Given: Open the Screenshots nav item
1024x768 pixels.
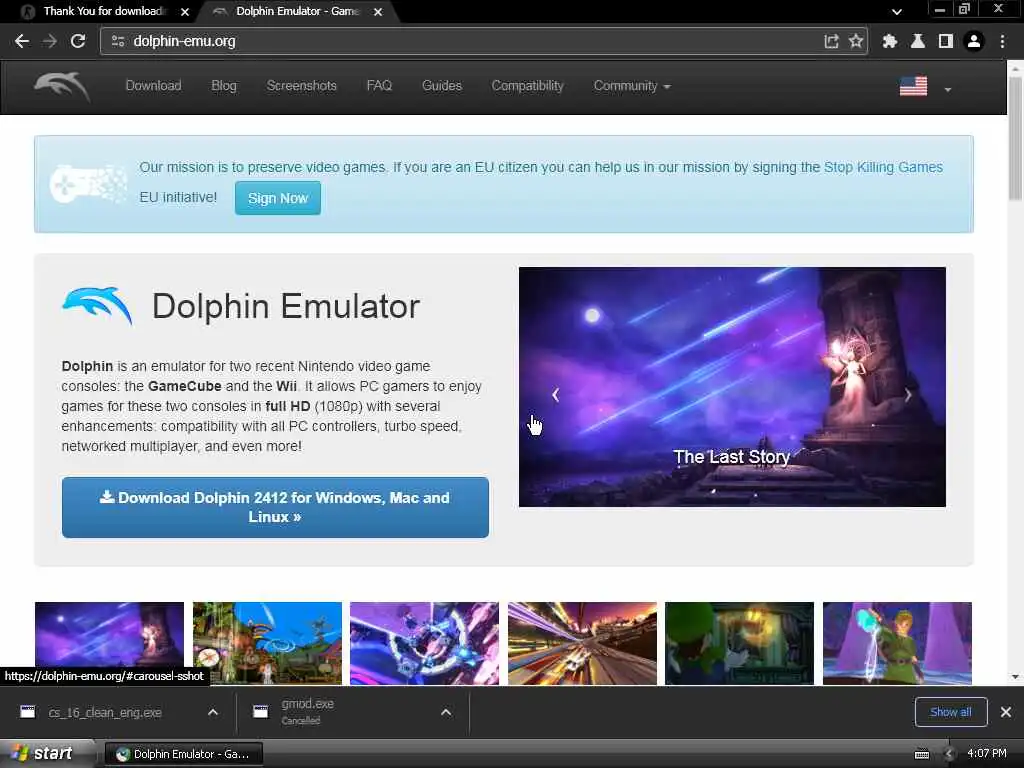Looking at the screenshot, I should tap(301, 86).
